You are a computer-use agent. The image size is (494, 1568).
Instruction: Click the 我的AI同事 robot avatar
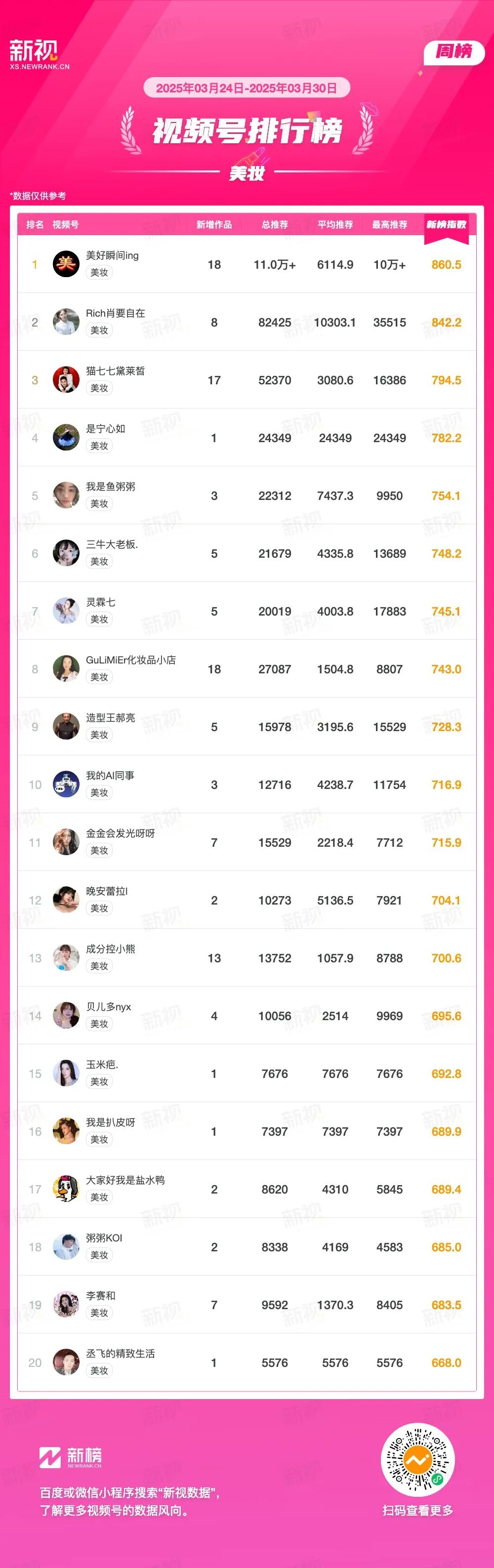(x=66, y=784)
